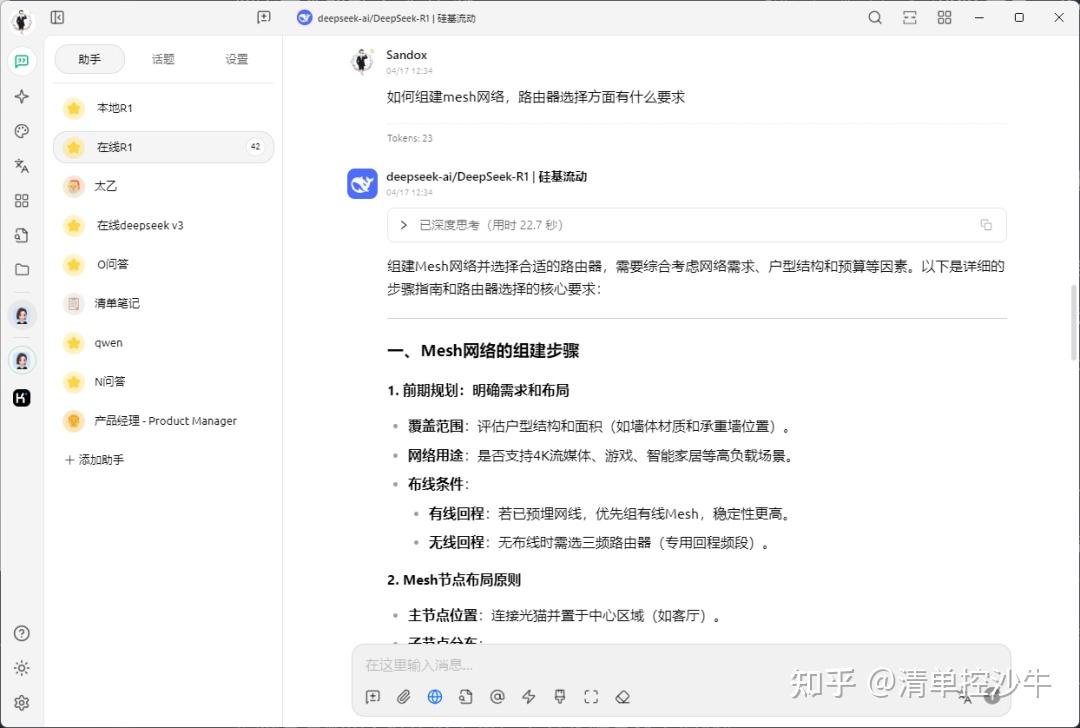Switch to the 设置 tab
Viewport: 1080px width, 728px height.
point(236,59)
